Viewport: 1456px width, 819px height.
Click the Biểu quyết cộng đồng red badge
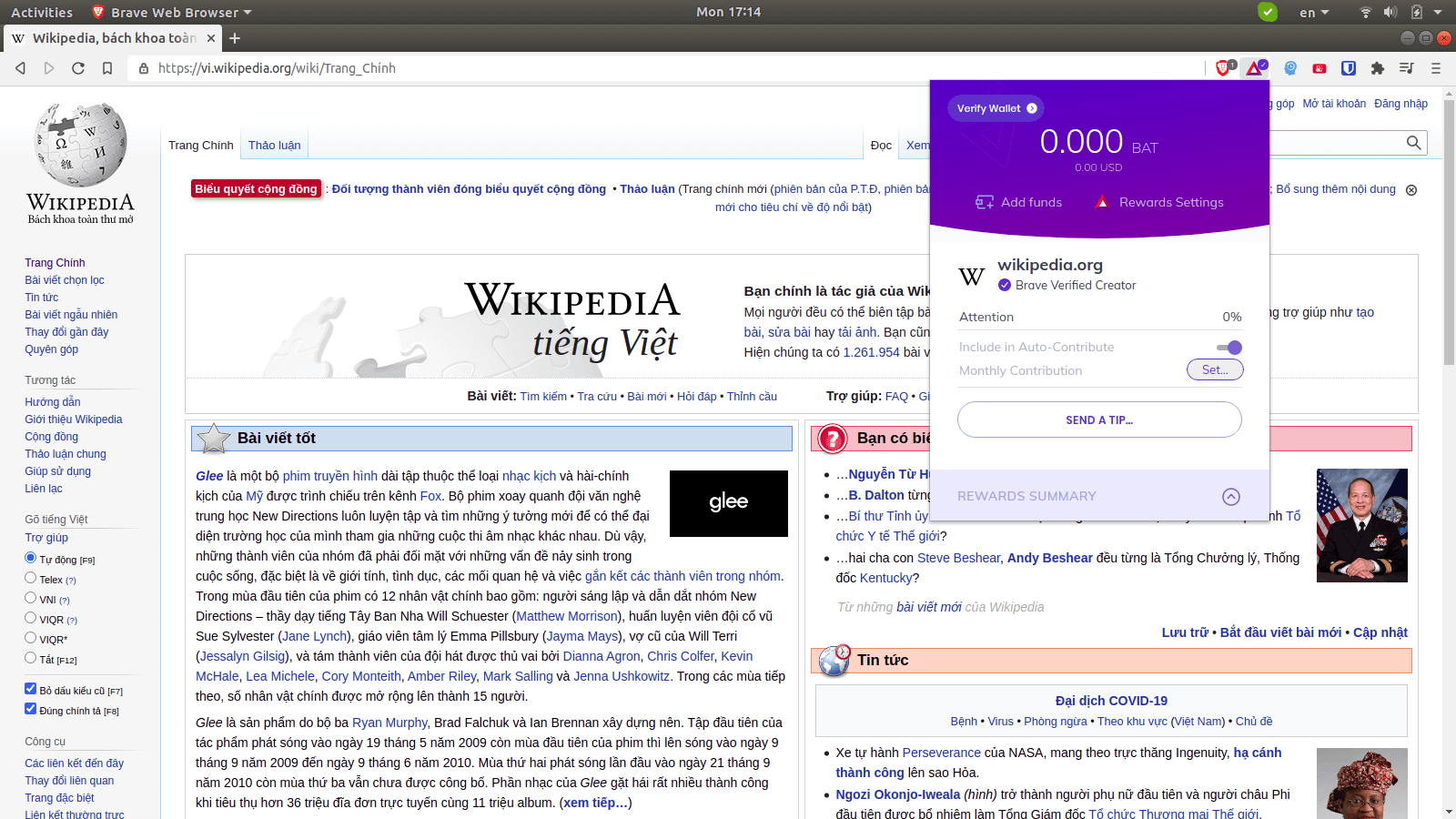256,189
